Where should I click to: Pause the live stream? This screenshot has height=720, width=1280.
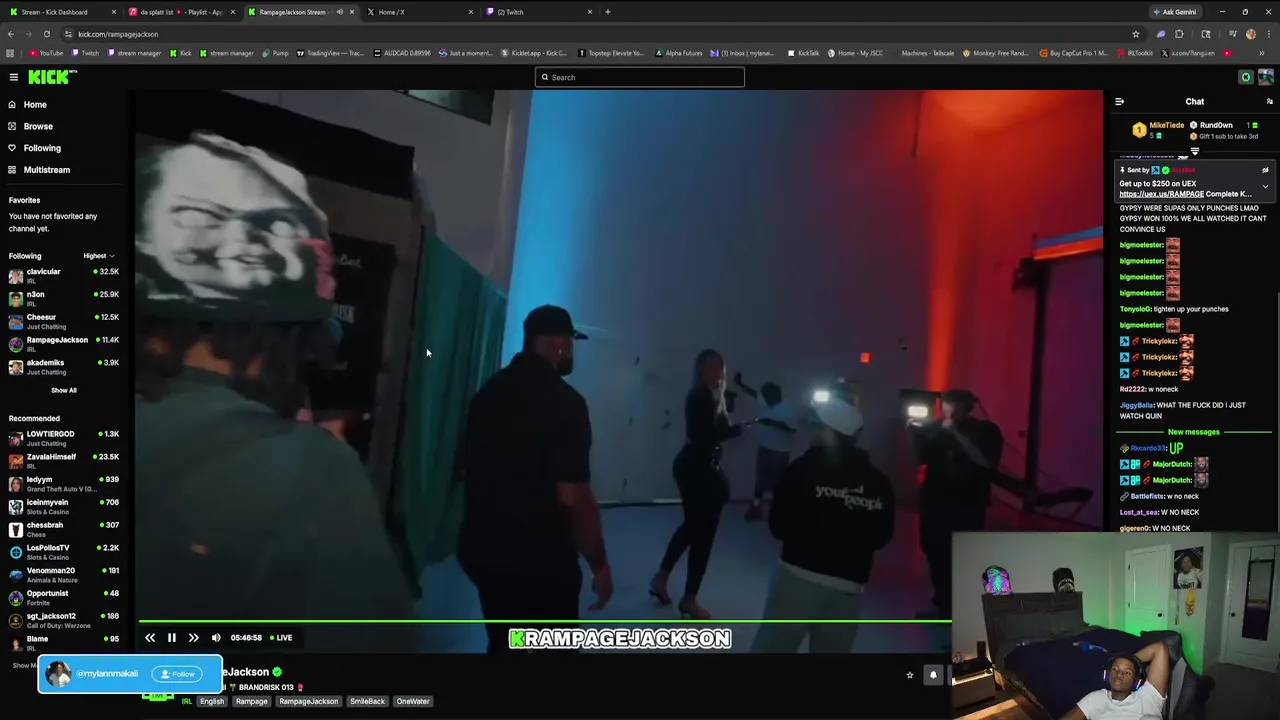[172, 638]
